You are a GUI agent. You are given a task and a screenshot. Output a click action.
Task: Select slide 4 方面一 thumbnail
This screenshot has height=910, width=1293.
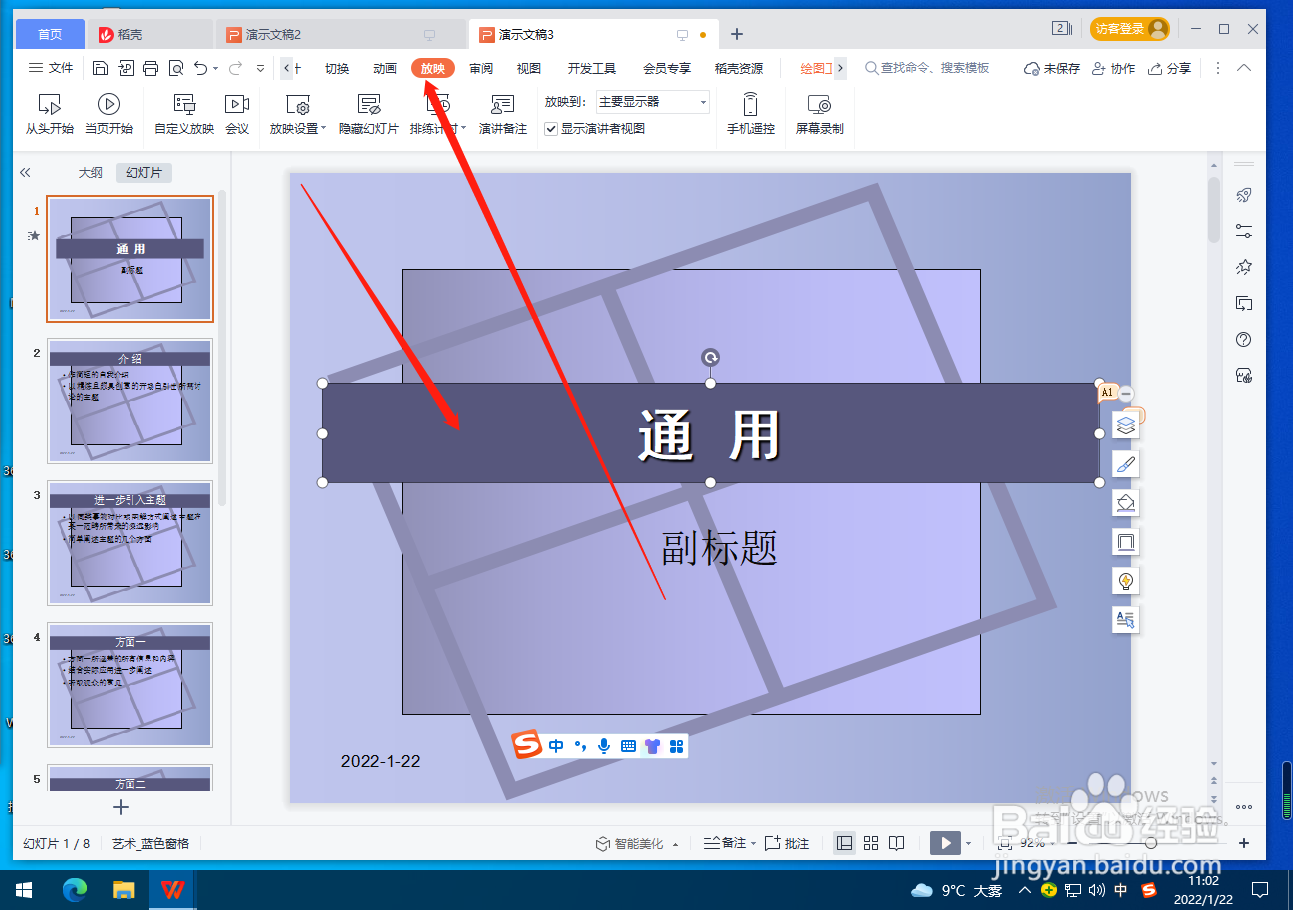pyautogui.click(x=130, y=685)
